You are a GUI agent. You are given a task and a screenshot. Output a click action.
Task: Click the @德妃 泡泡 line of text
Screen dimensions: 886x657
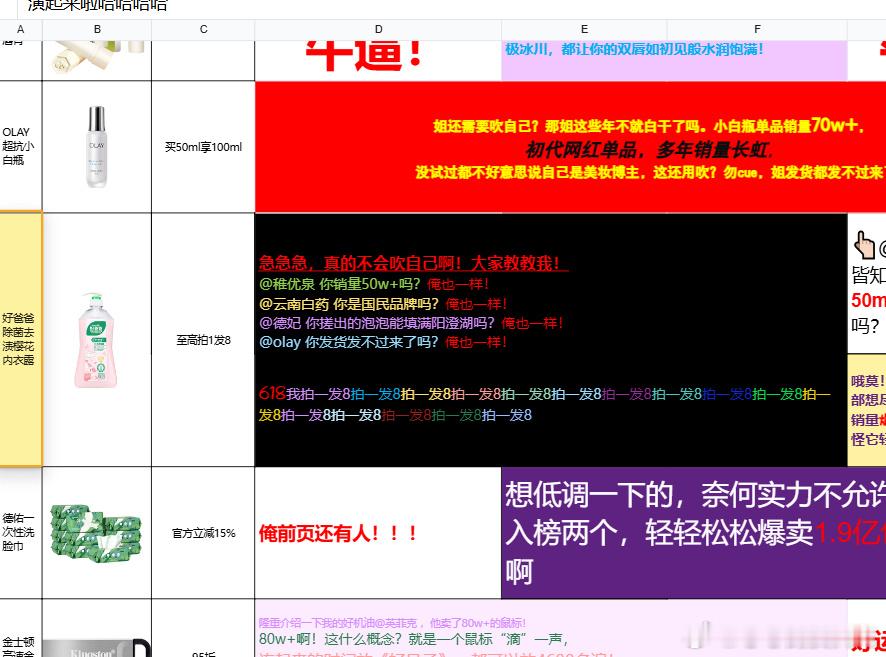411,323
